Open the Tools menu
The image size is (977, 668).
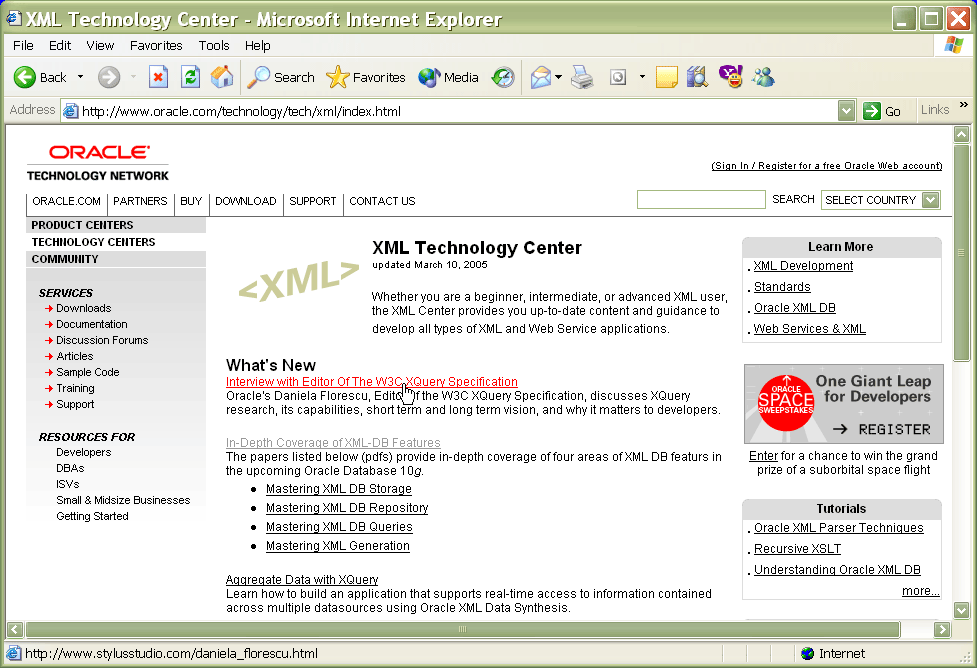pyautogui.click(x=214, y=45)
